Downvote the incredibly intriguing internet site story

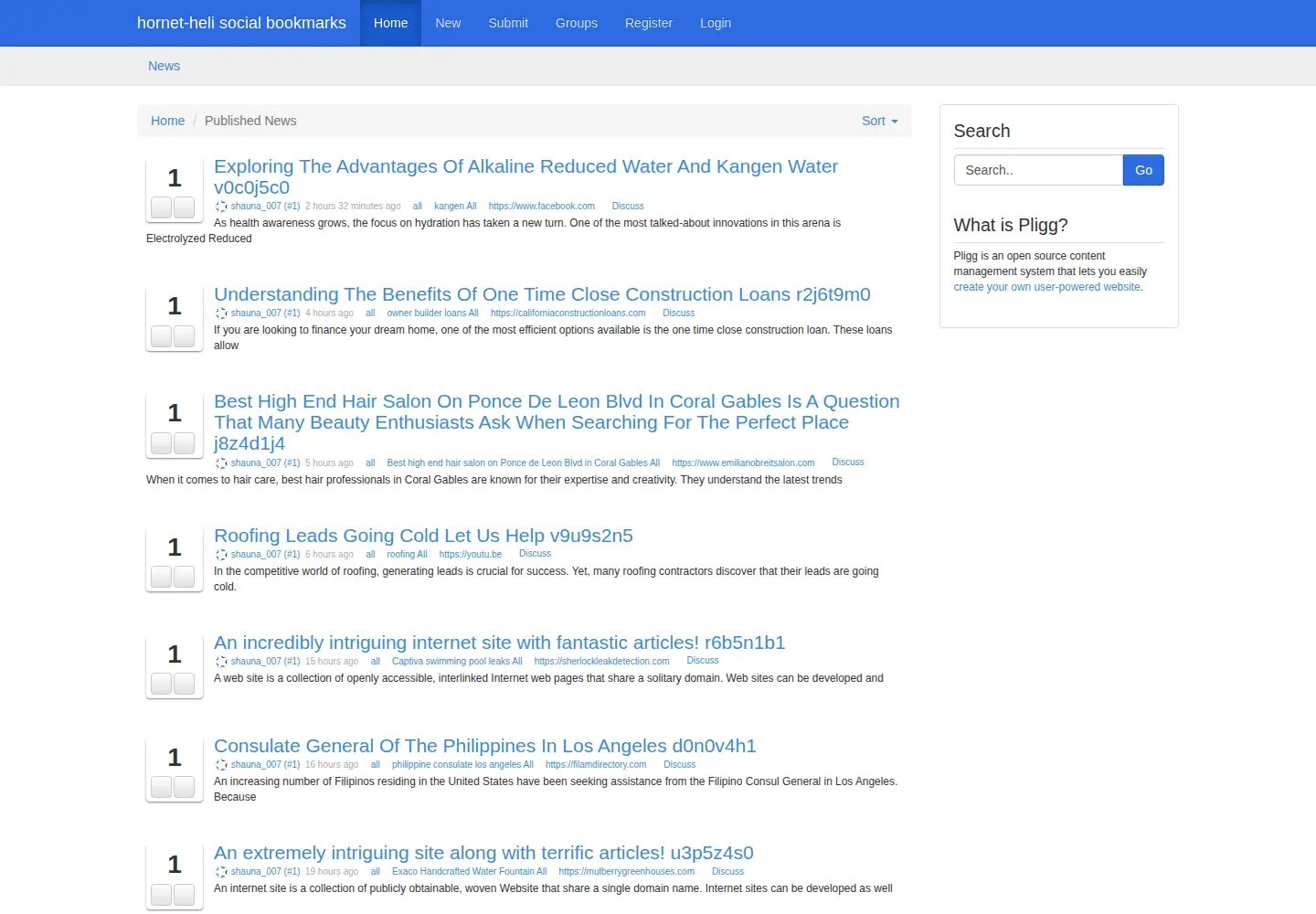(x=185, y=684)
